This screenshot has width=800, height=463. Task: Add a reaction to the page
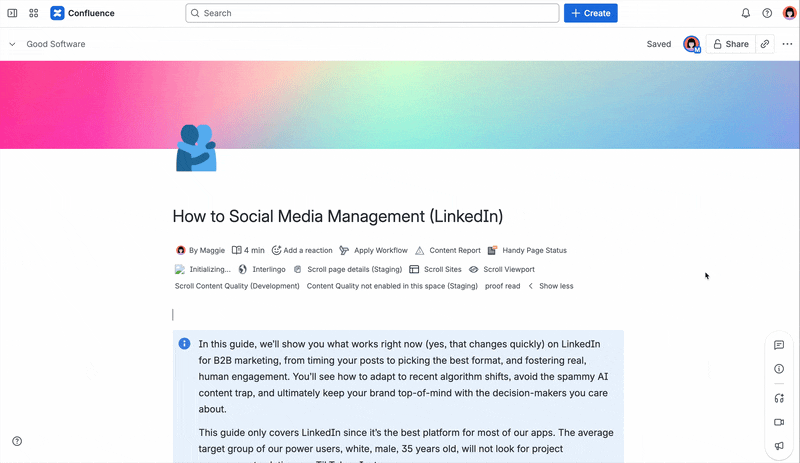point(302,250)
